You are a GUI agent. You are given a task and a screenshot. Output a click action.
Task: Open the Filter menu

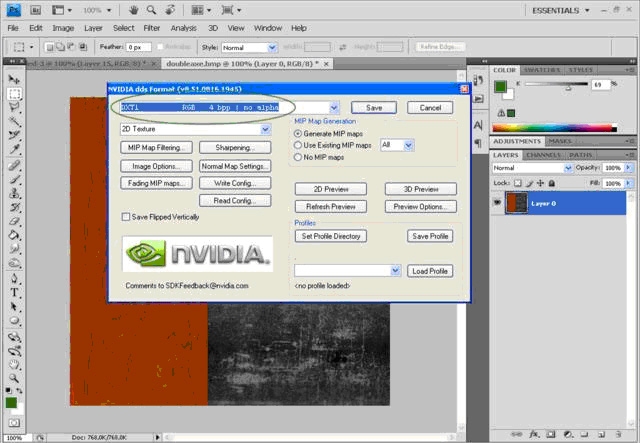(x=151, y=28)
